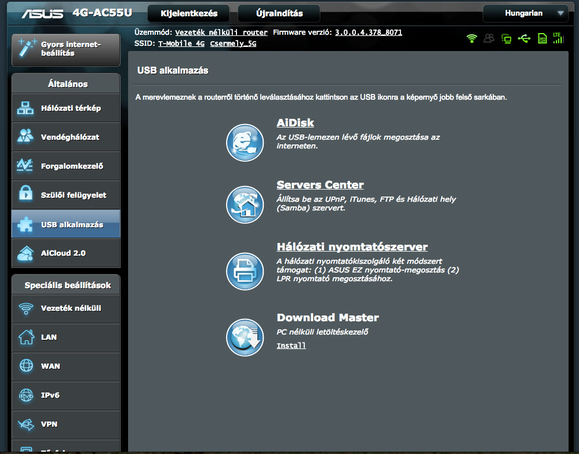Click the ASUS logo
The height and width of the screenshot is (454, 579).
(x=42, y=14)
